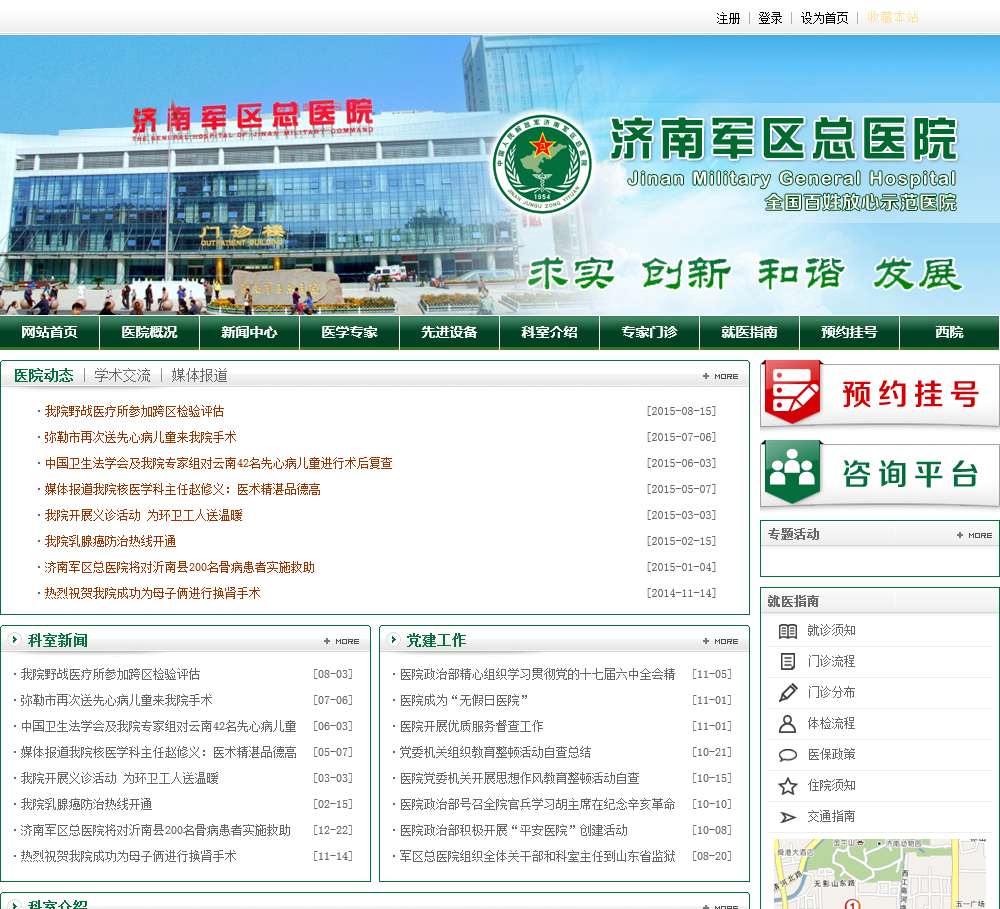Open the 专家门诊 navigation item
This screenshot has height=909, width=1000.
click(650, 332)
